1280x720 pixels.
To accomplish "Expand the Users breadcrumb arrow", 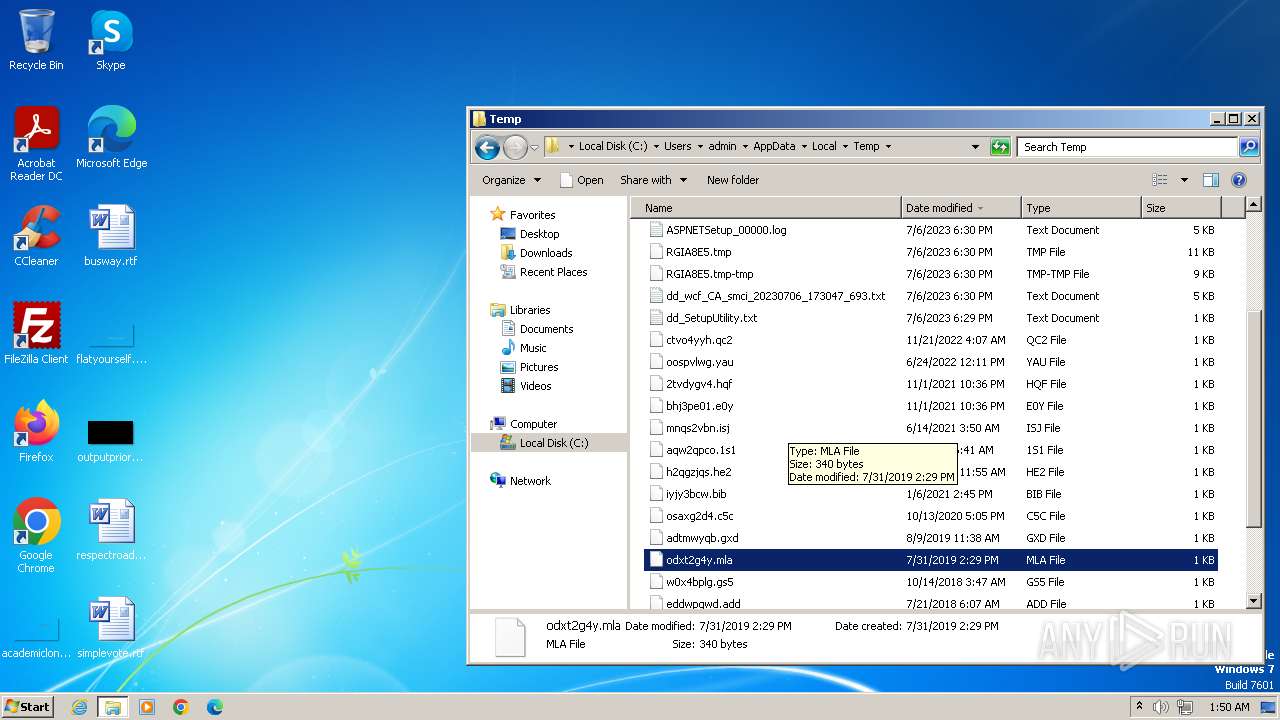I will [x=700, y=146].
